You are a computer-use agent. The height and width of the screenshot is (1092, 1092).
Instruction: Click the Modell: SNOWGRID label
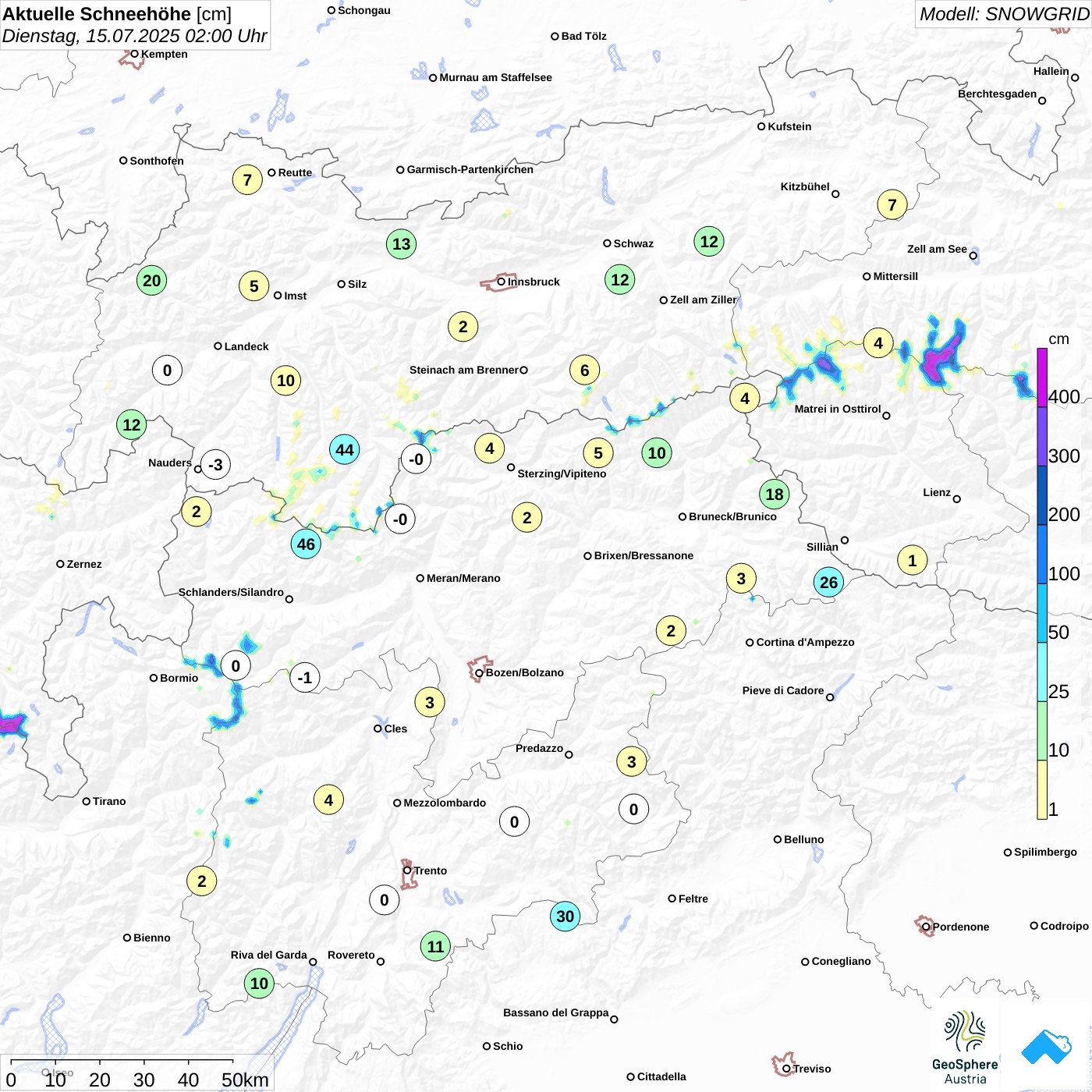coord(1003,14)
